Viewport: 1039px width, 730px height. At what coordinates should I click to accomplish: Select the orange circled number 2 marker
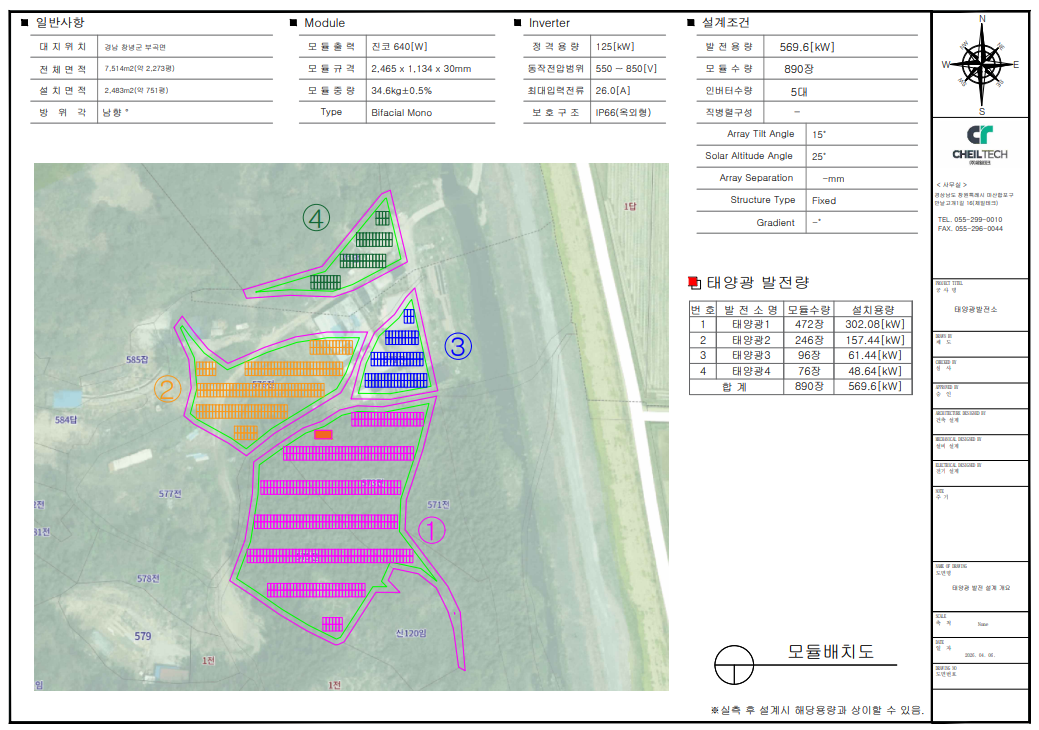click(x=169, y=389)
